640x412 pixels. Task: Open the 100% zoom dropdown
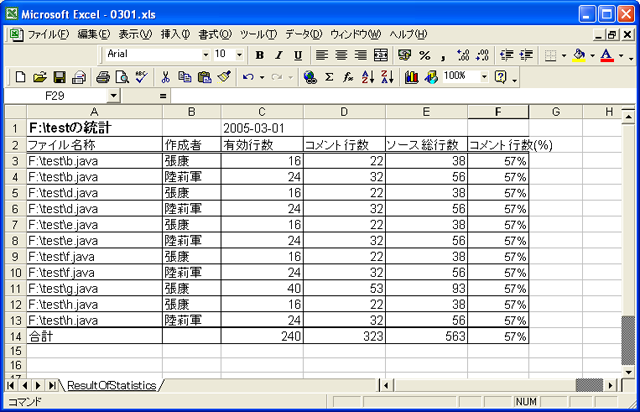(x=484, y=76)
